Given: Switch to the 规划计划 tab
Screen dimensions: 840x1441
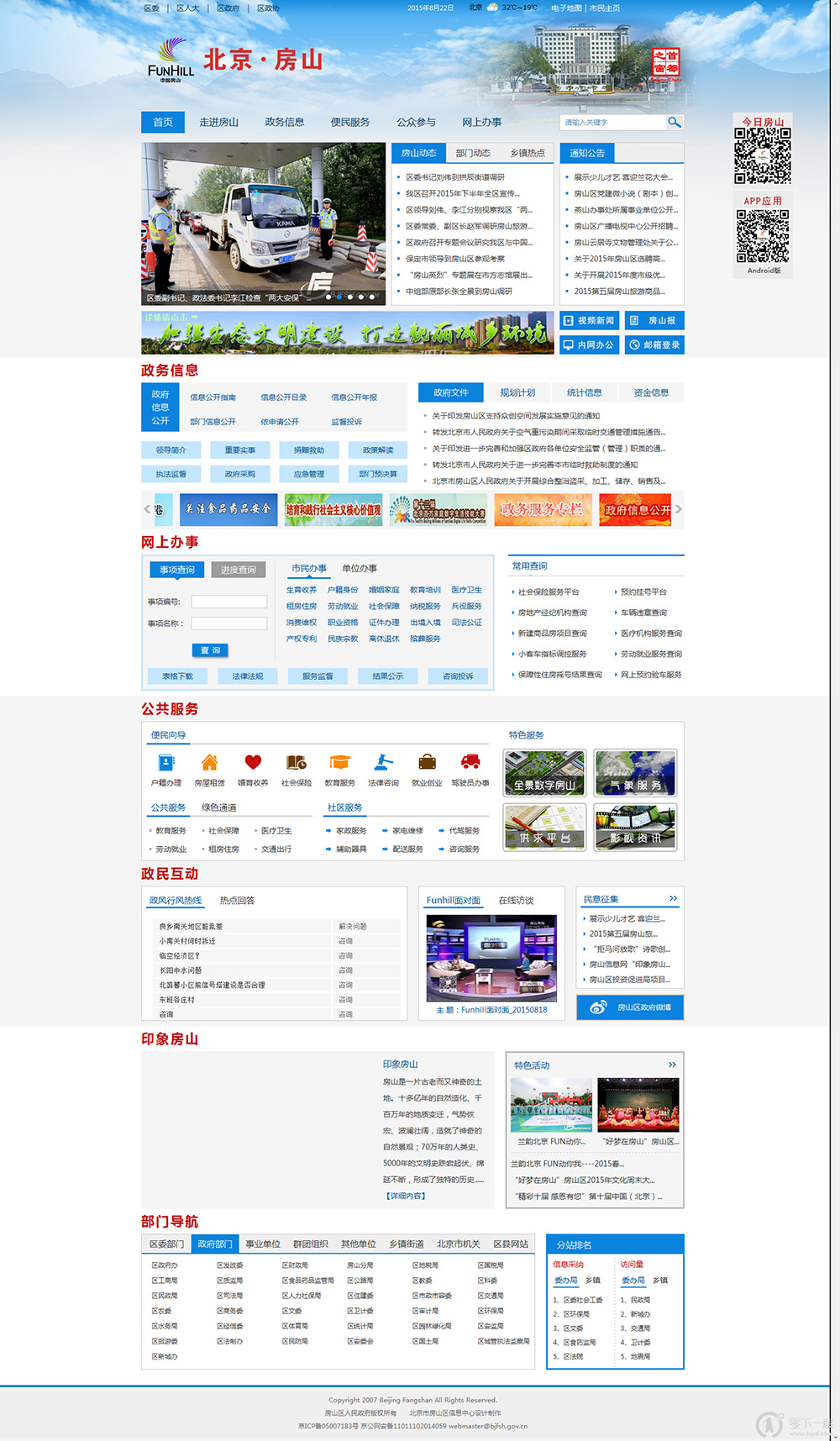Looking at the screenshot, I should [517, 392].
